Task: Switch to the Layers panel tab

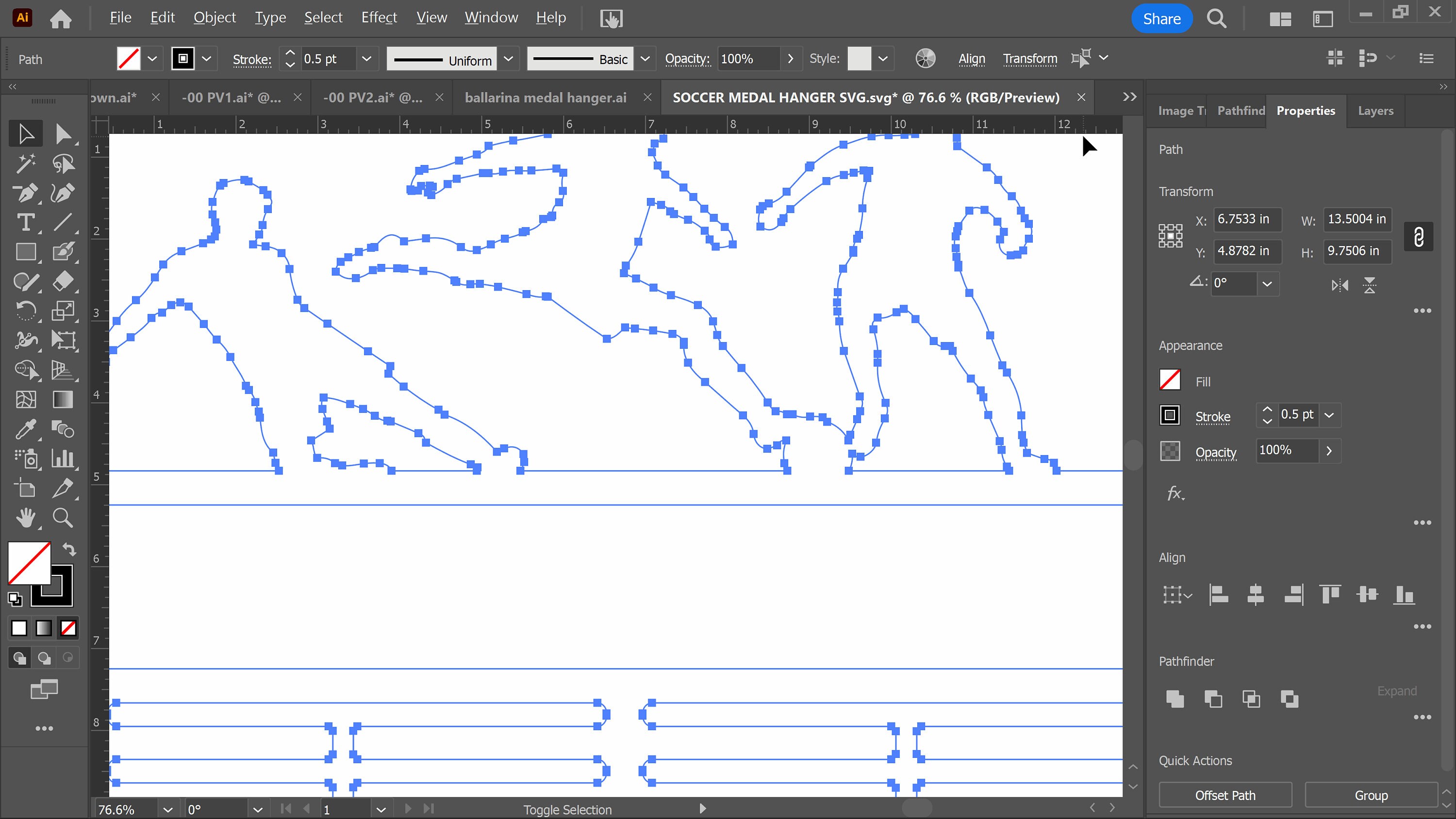Action: (x=1376, y=110)
